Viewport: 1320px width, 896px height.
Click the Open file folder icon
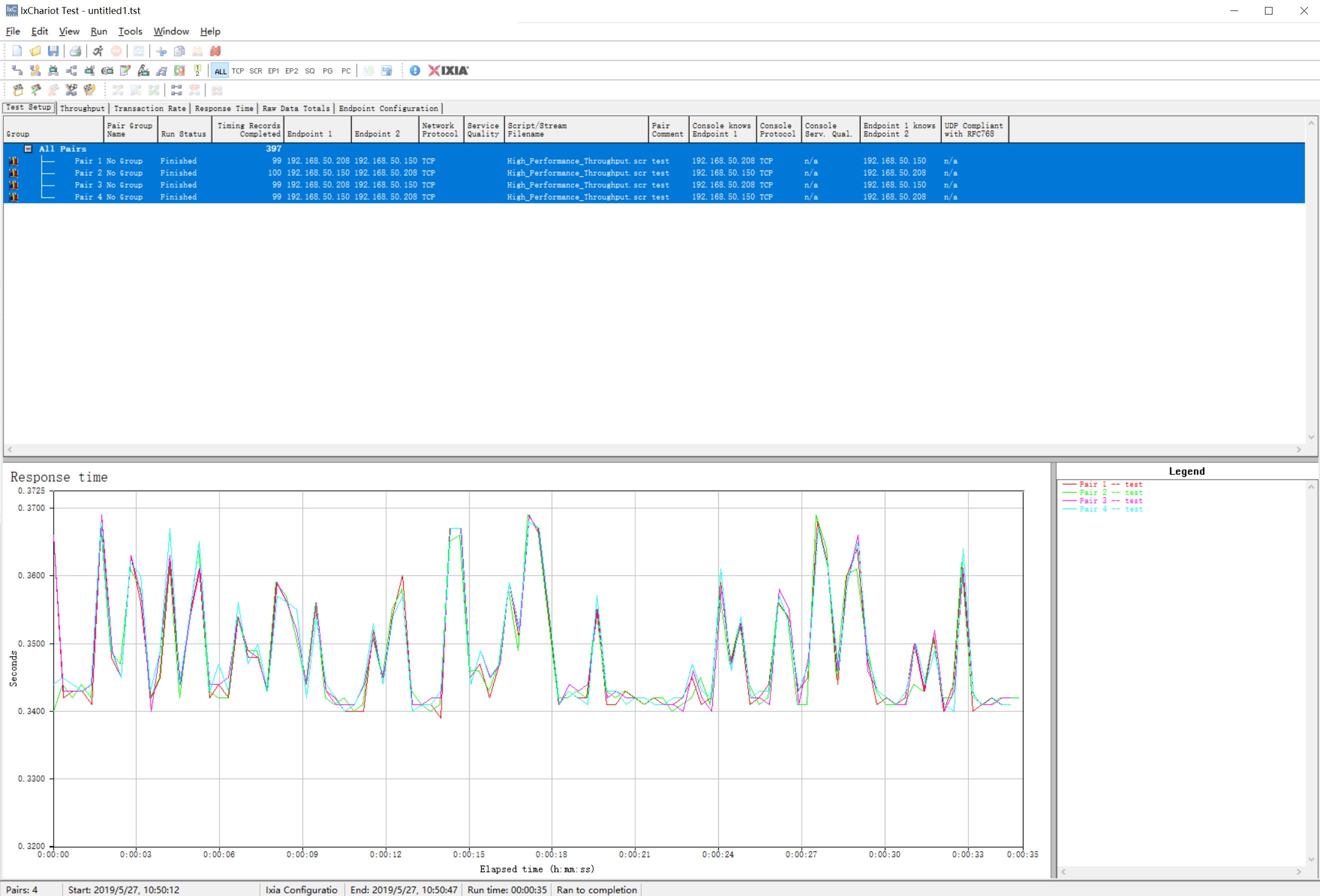35,51
